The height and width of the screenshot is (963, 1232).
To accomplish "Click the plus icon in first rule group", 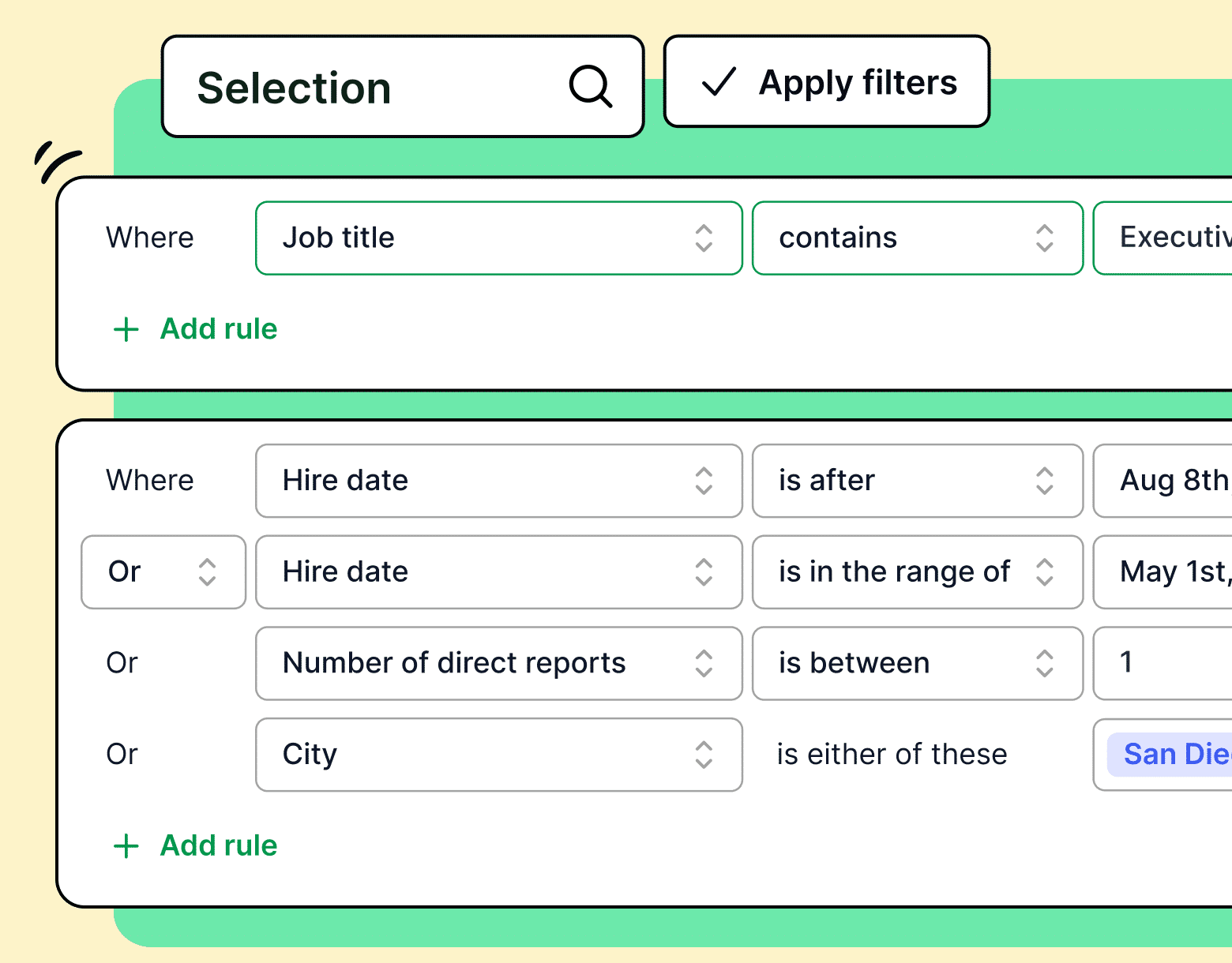I will 126,329.
